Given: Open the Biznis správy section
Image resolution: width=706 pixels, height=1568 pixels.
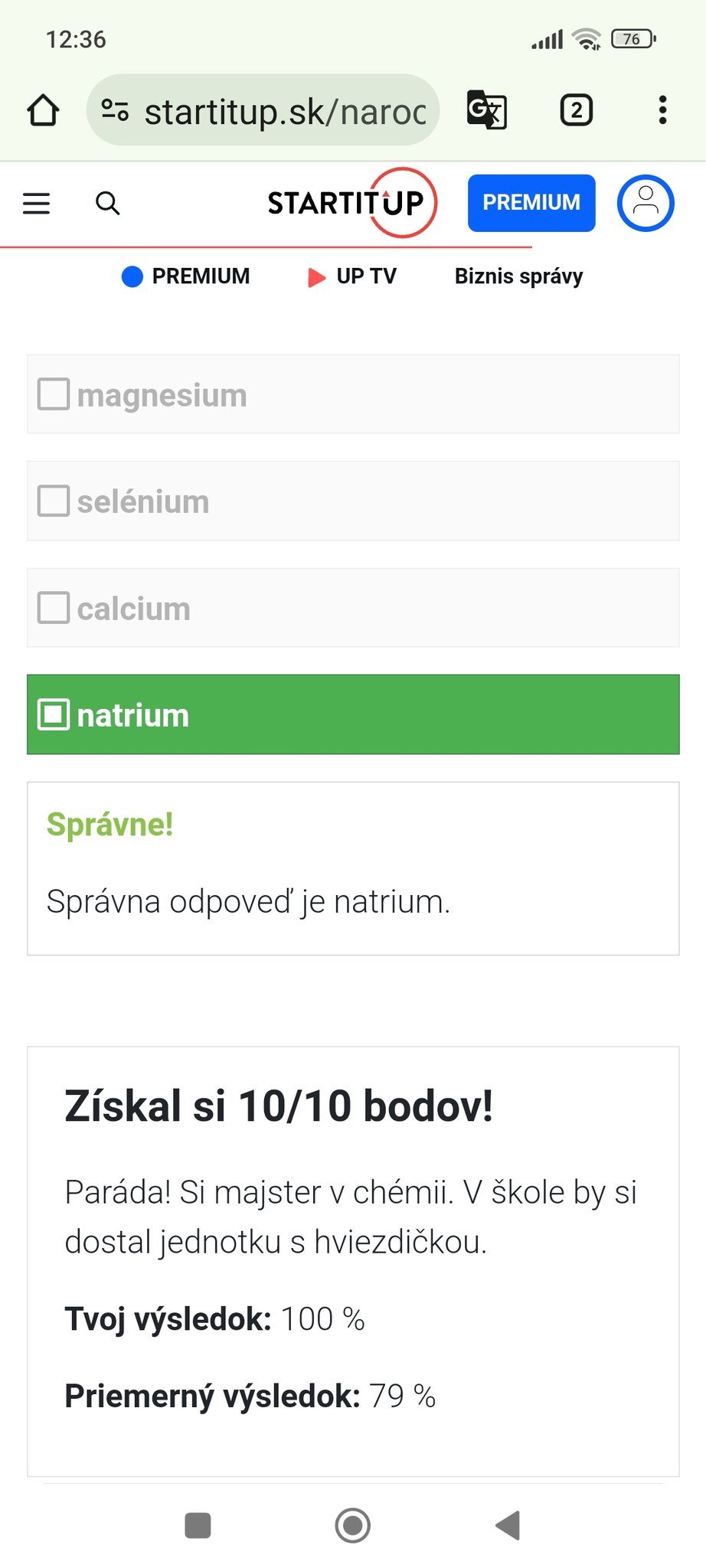Looking at the screenshot, I should (x=518, y=276).
